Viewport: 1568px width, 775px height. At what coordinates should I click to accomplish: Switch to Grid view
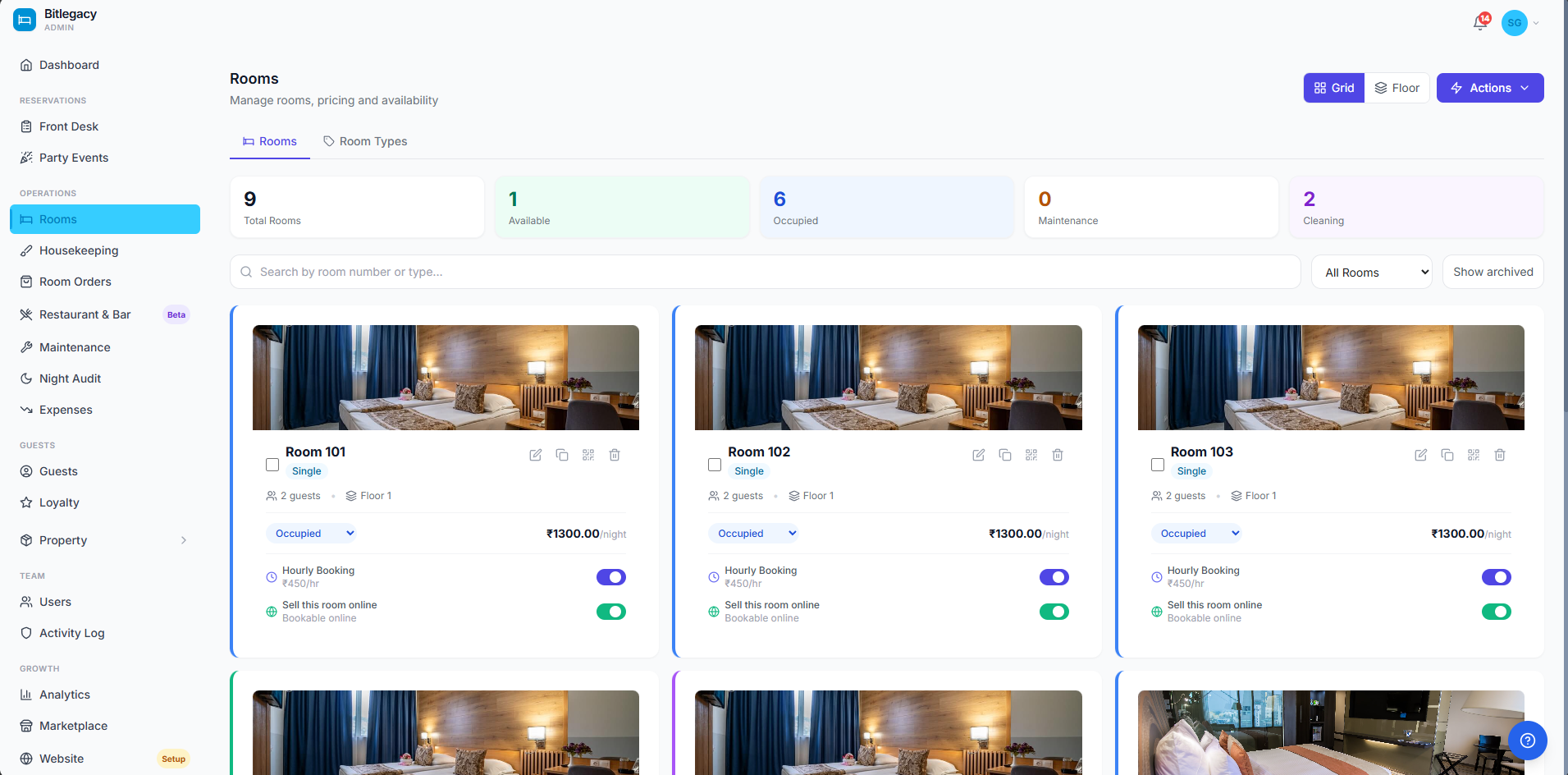pyautogui.click(x=1334, y=88)
